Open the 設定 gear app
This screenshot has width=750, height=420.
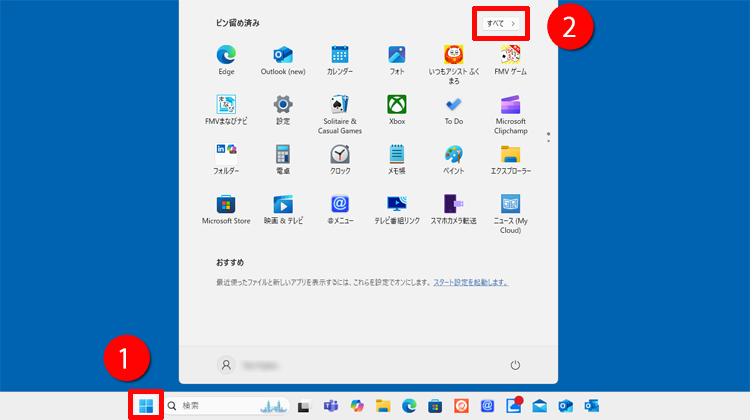(x=283, y=110)
